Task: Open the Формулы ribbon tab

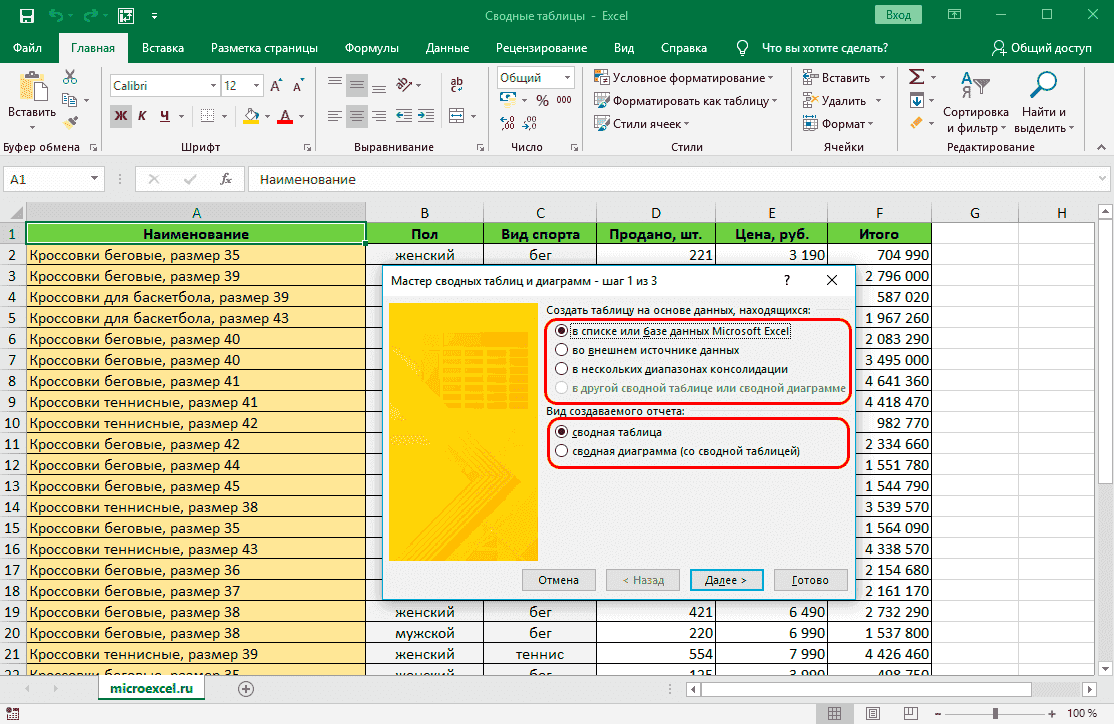Action: tap(371, 48)
